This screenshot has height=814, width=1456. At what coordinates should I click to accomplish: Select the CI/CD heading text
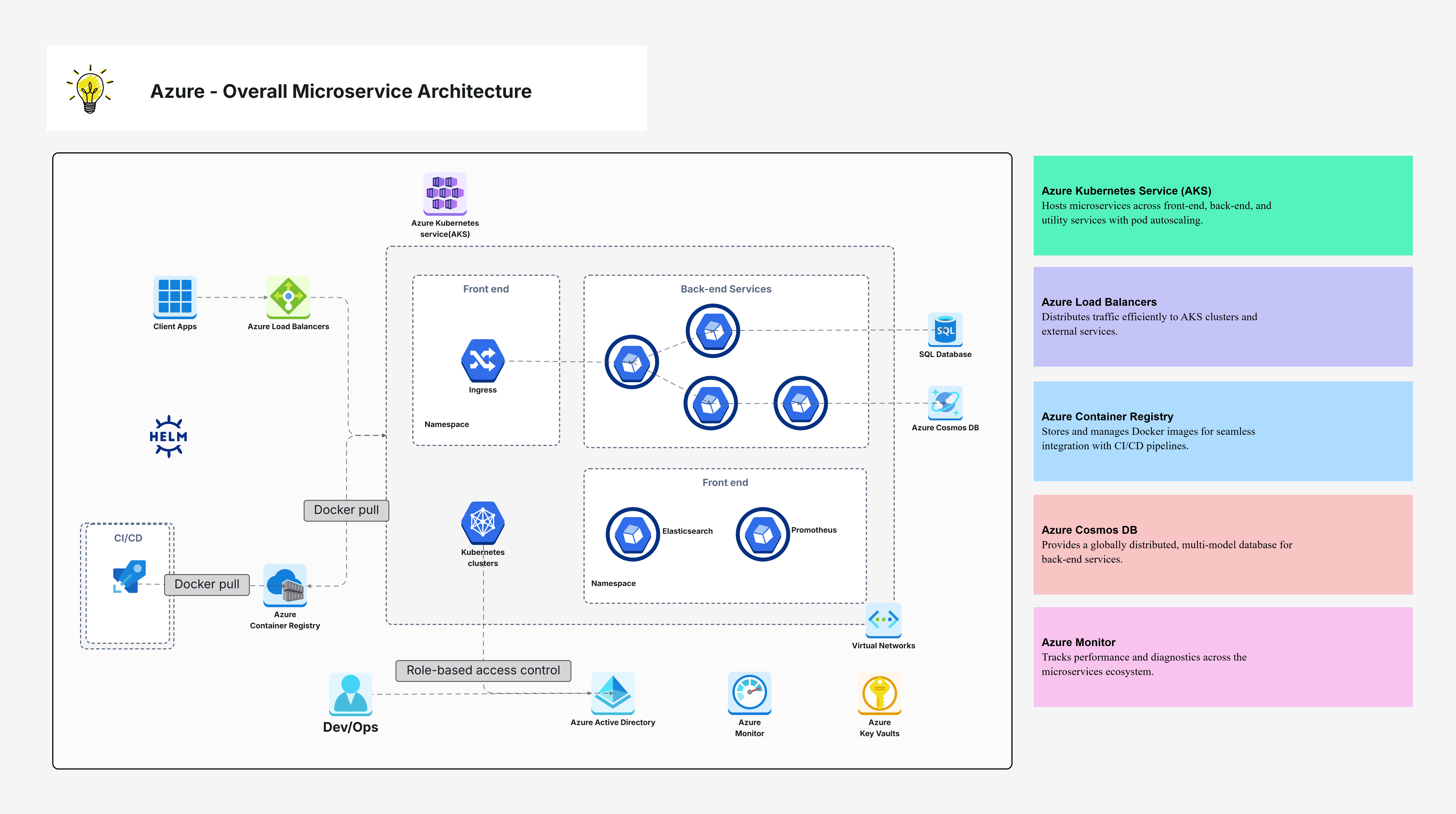click(128, 538)
